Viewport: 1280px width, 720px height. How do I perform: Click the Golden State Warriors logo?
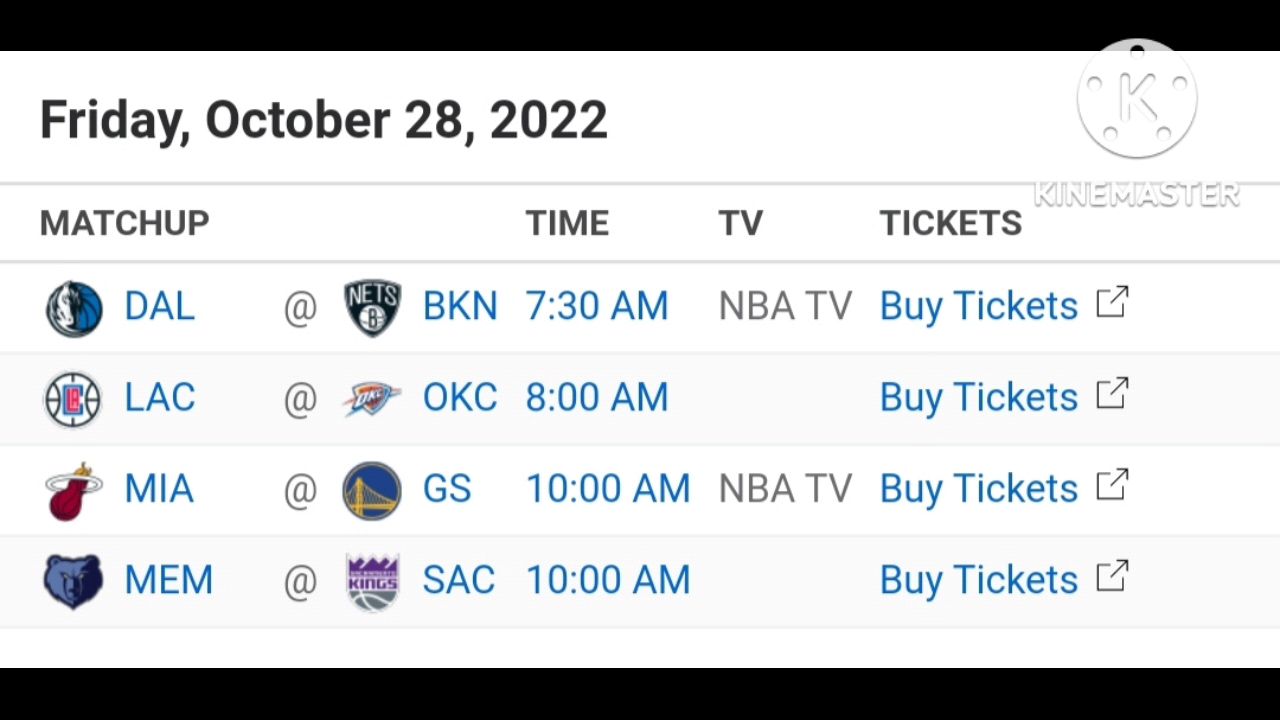tap(372, 491)
